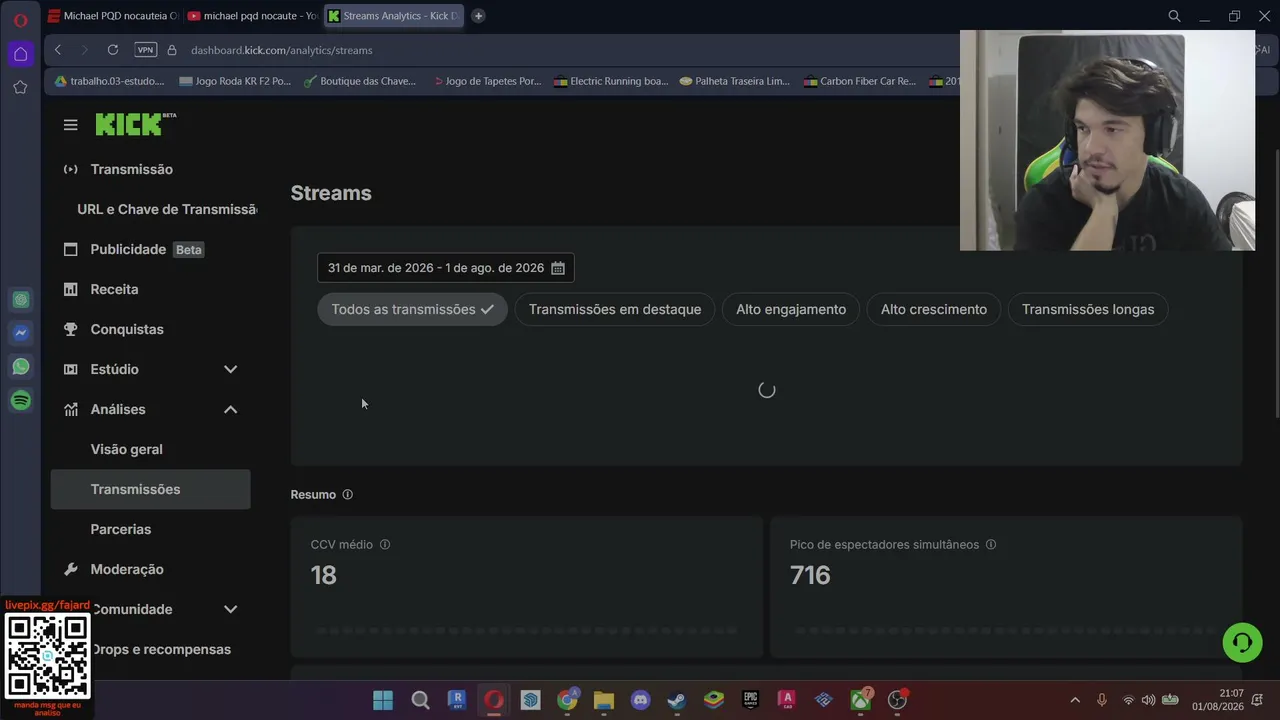This screenshot has width=1280, height=720.
Task: Filter by Alto crescimento
Action: tap(934, 309)
